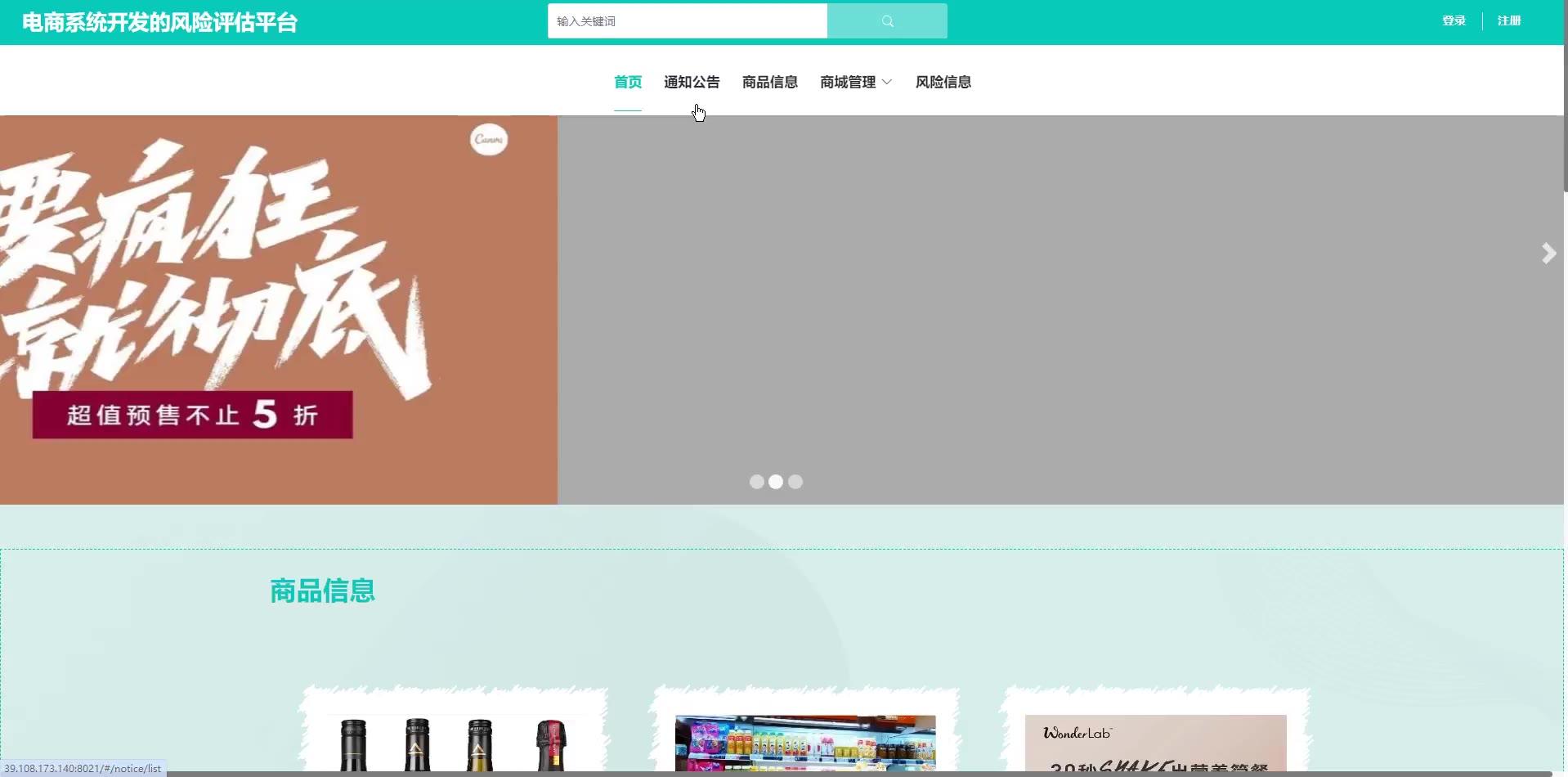Viewport: 1568px width, 777px height.
Task: Select the first carousel indicator dot
Action: (x=757, y=482)
